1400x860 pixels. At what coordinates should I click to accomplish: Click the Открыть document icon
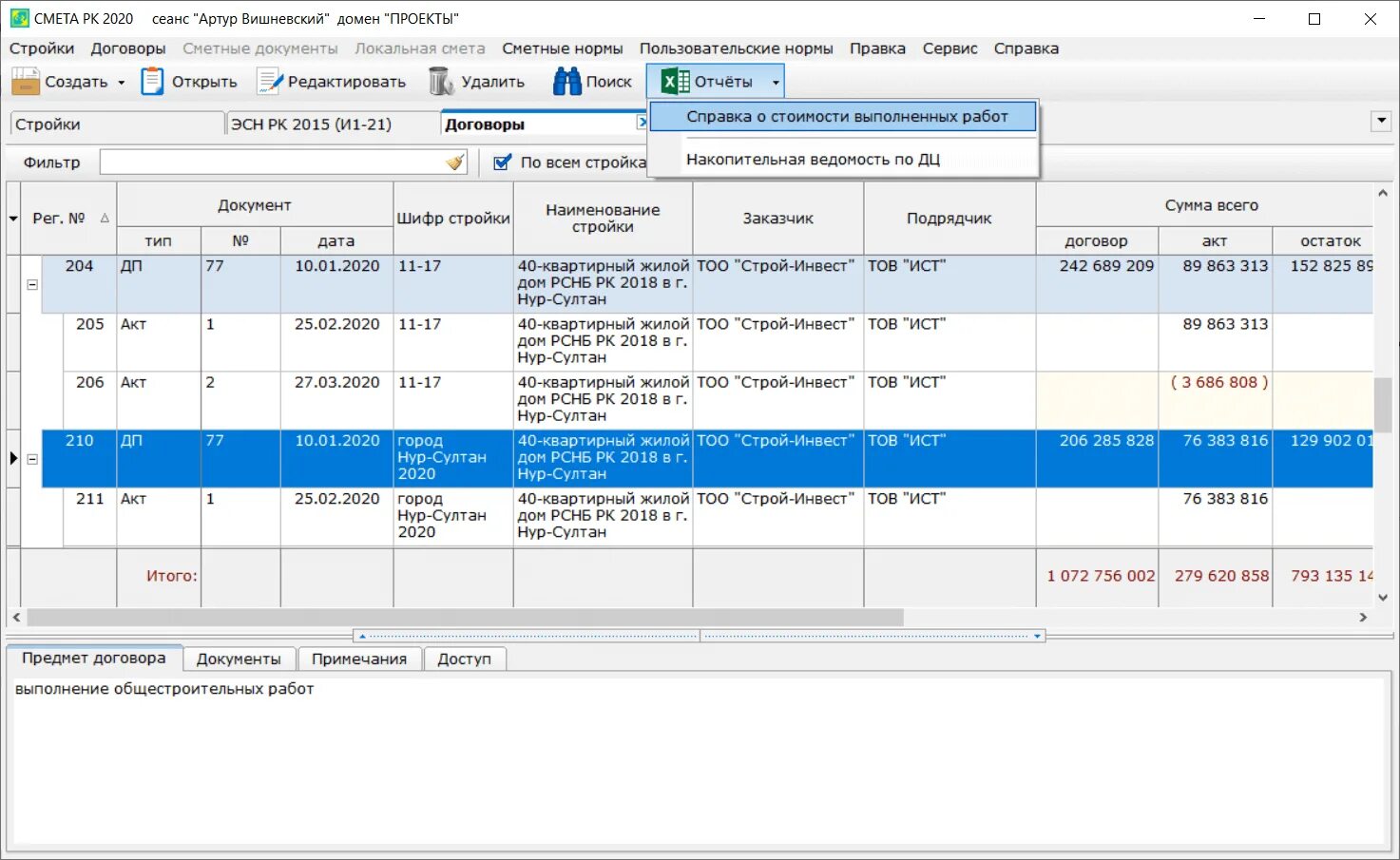[152, 82]
